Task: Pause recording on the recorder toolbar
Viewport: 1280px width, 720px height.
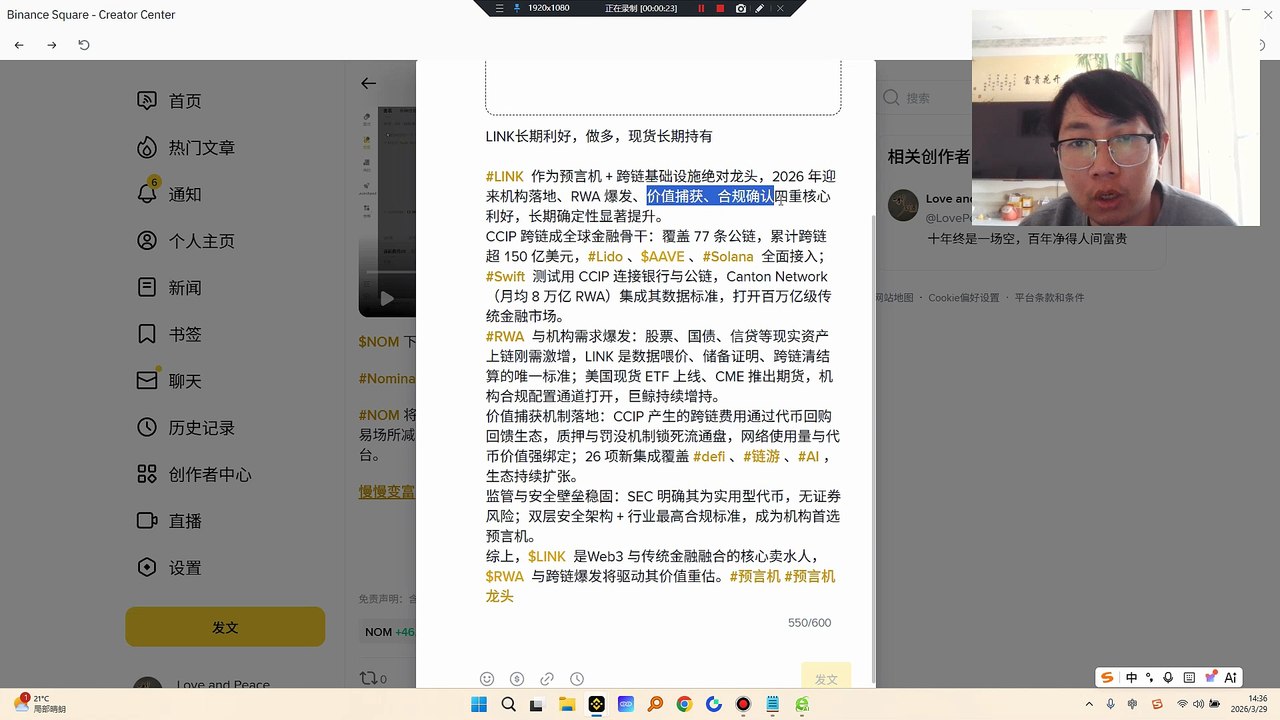Action: click(x=701, y=8)
